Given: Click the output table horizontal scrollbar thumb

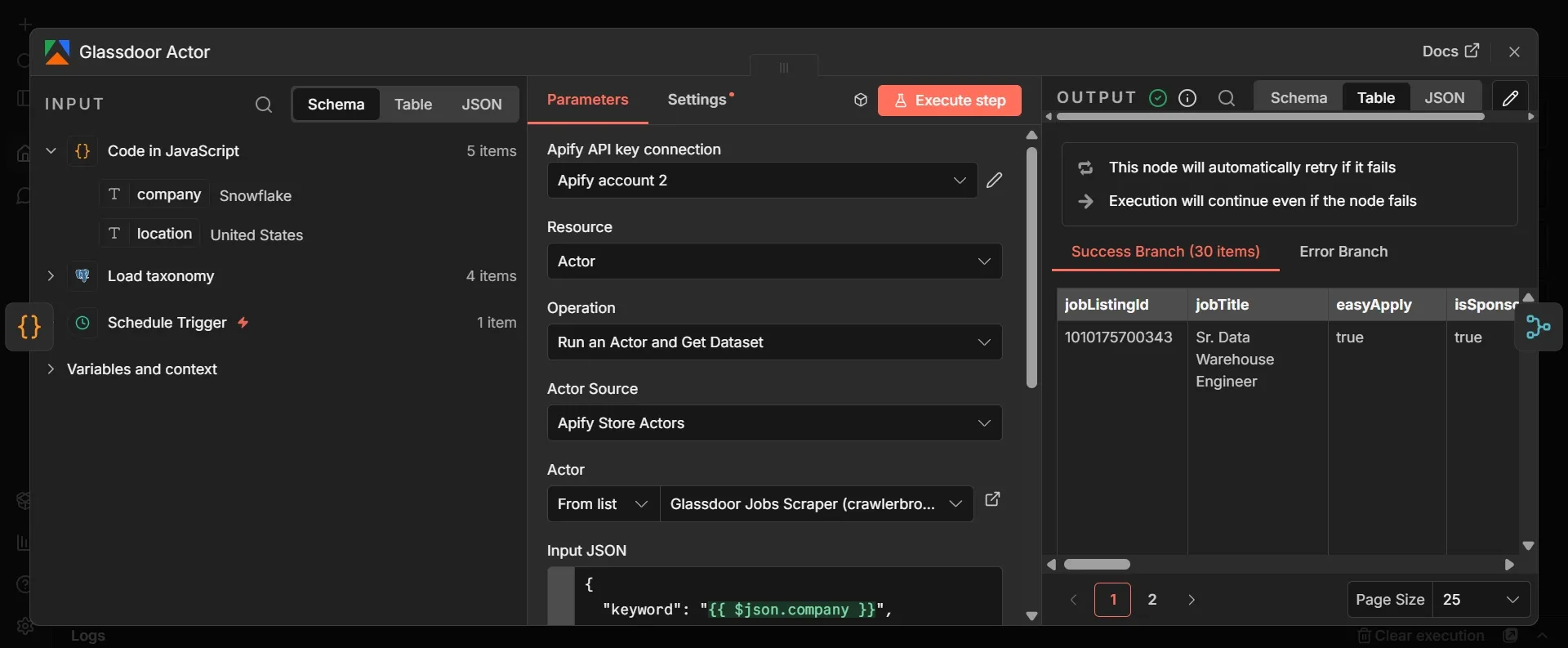Looking at the screenshot, I should [1097, 565].
